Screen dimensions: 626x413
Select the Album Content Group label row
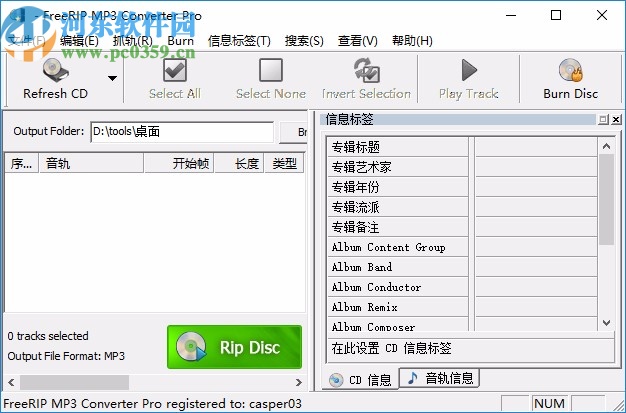398,247
